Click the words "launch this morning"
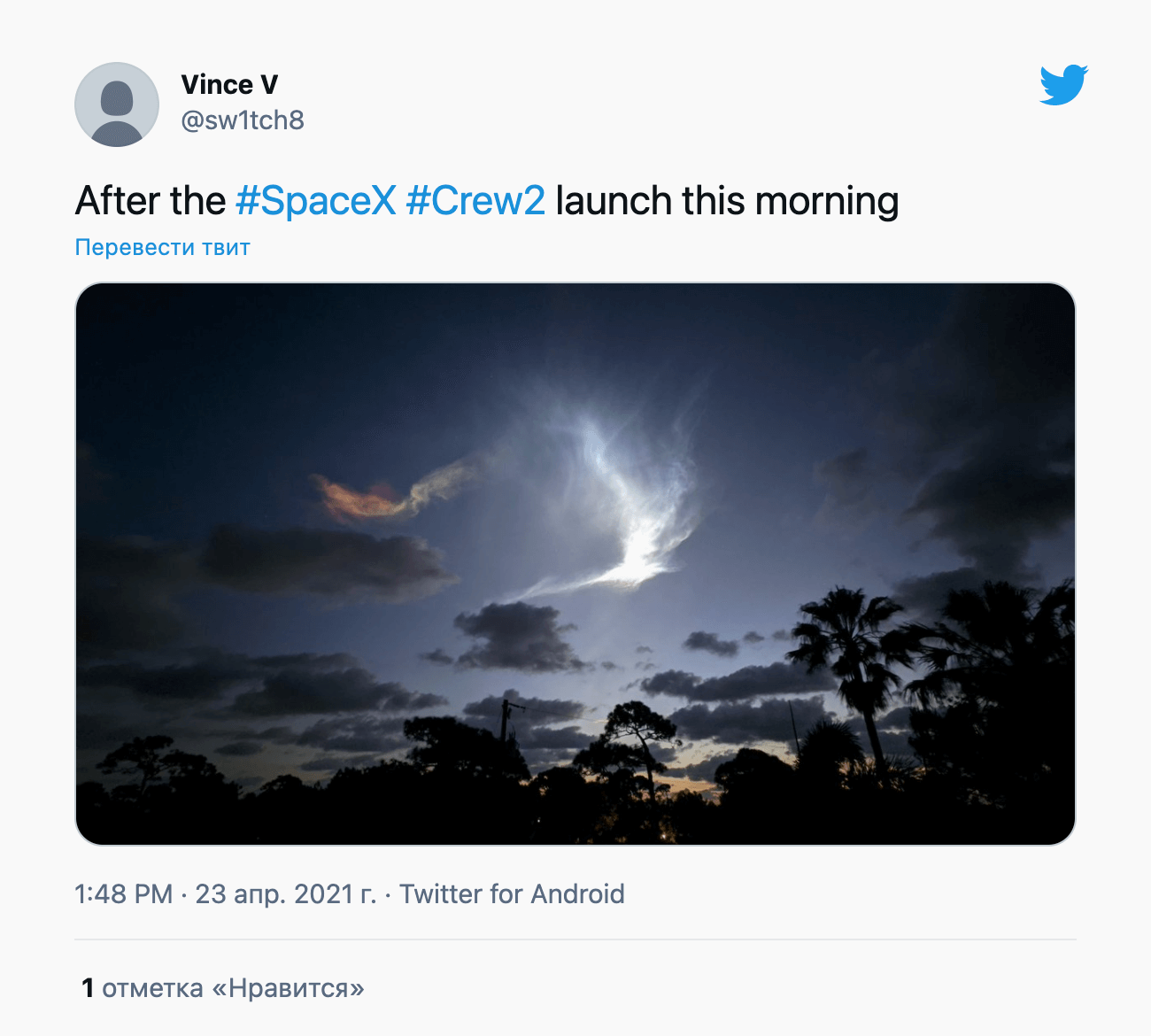This screenshot has height=1036, width=1151. (x=727, y=201)
